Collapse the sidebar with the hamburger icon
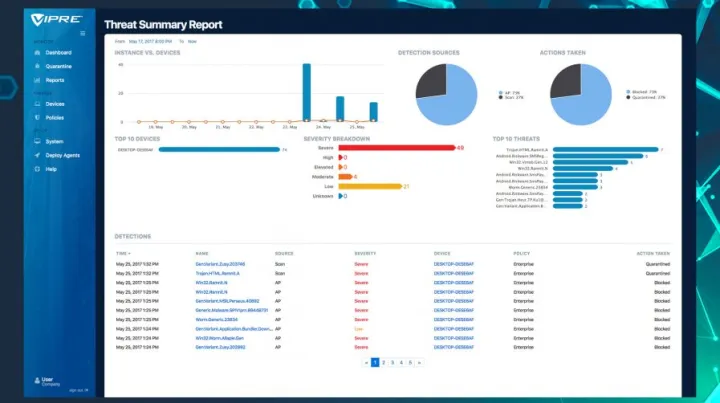The image size is (720, 403). click(x=82, y=33)
